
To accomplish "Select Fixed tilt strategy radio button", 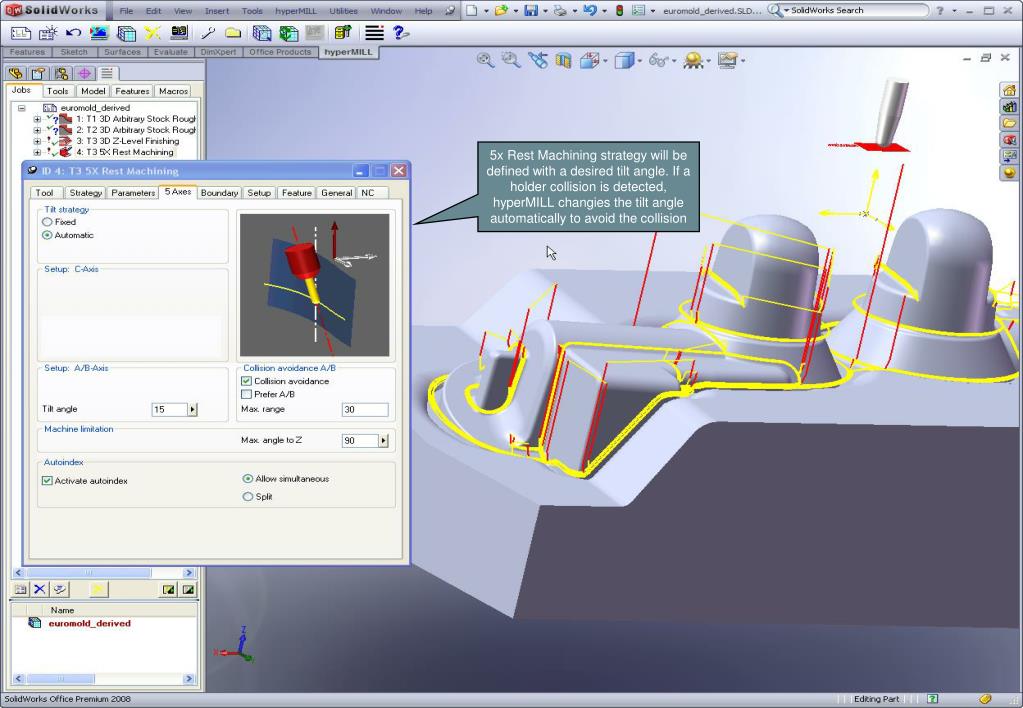I will coord(47,222).
